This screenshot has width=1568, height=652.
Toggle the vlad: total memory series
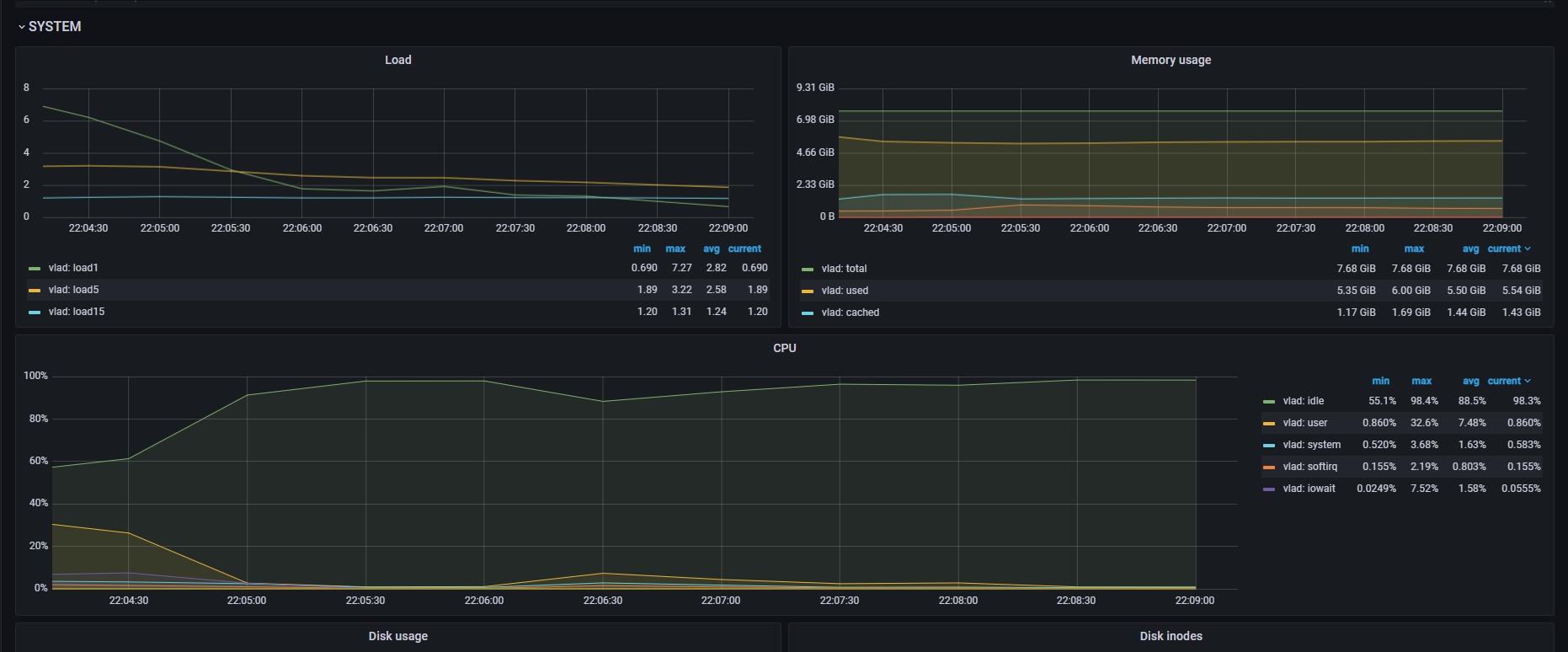(844, 269)
